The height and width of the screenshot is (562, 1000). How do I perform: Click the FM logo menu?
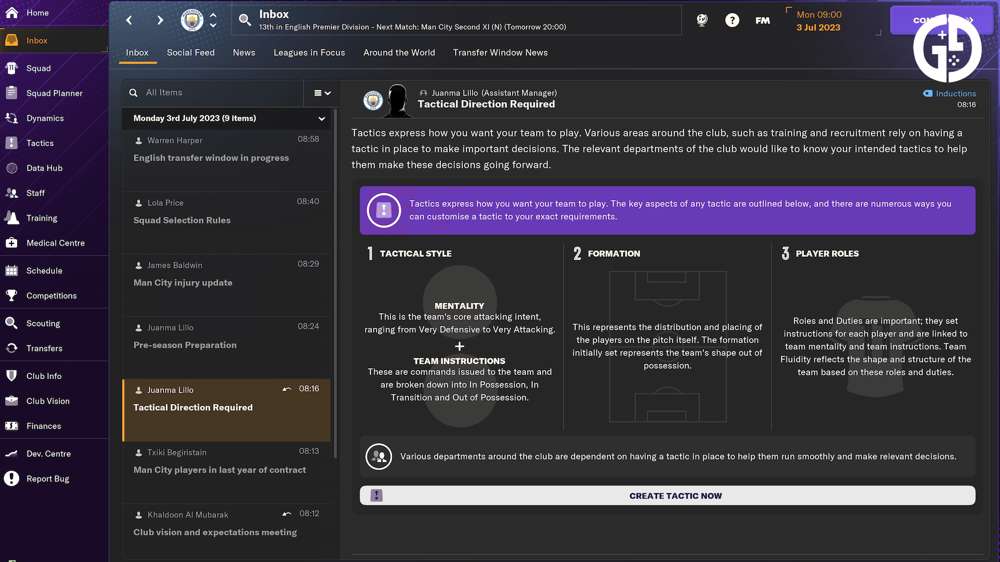click(763, 20)
